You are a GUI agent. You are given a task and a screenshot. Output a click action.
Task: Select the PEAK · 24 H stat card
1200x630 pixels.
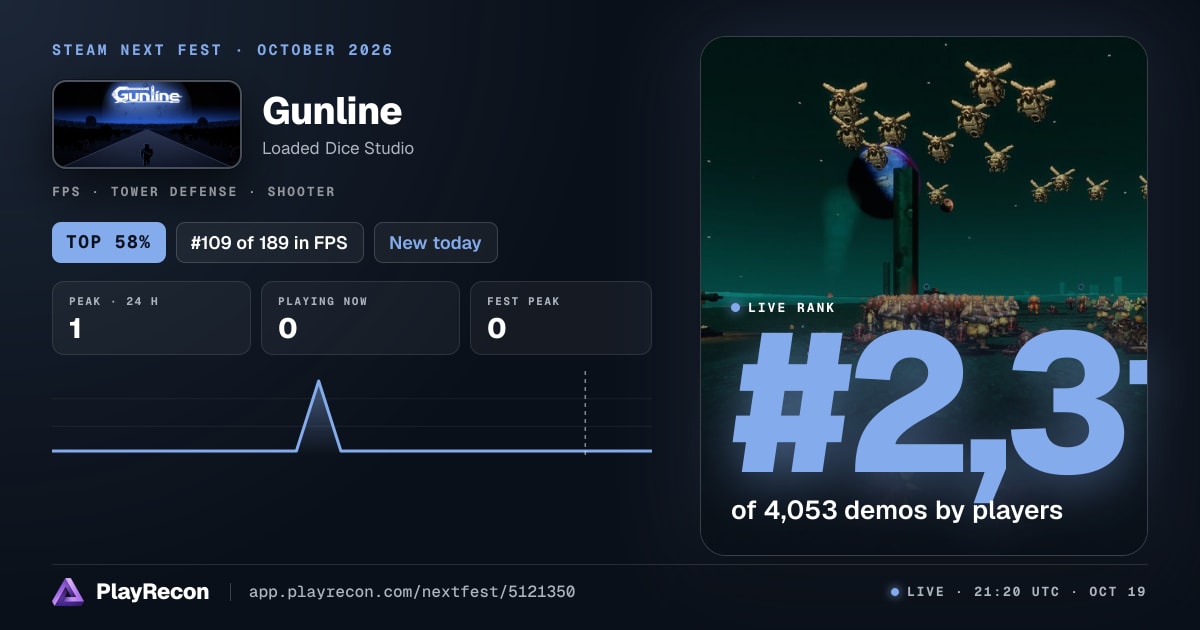coord(151,318)
